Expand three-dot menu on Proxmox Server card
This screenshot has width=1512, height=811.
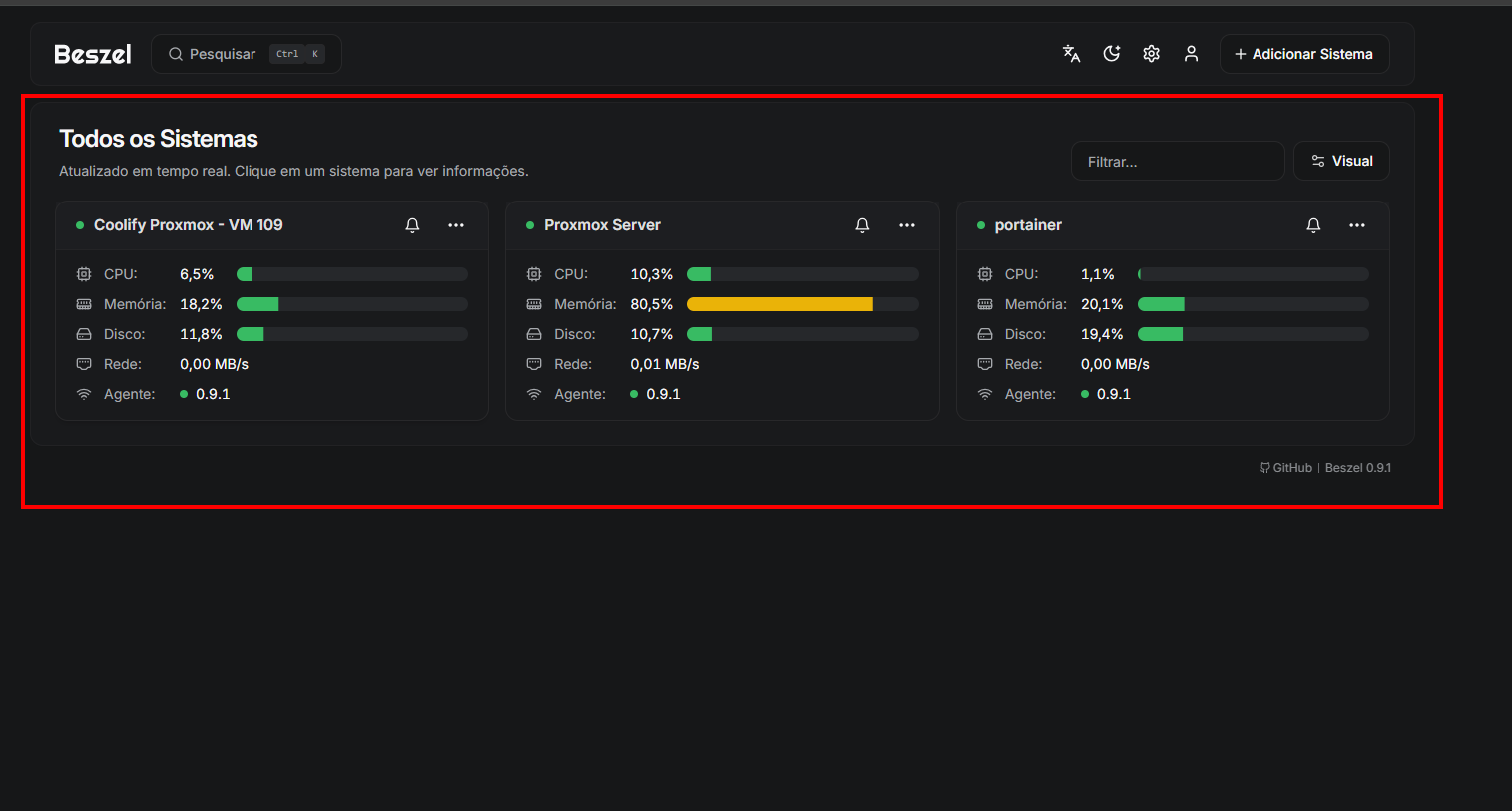tap(906, 225)
